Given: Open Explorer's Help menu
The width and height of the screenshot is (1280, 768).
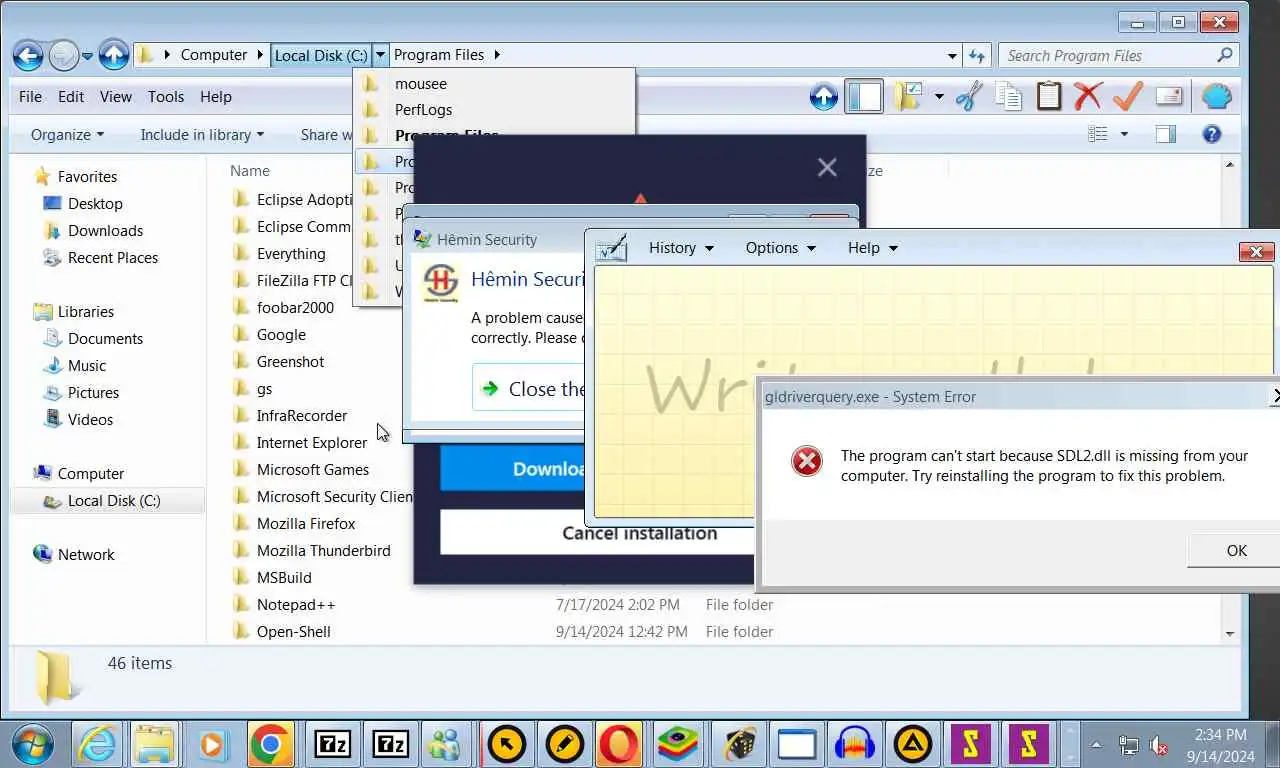Looking at the screenshot, I should click(x=216, y=97).
